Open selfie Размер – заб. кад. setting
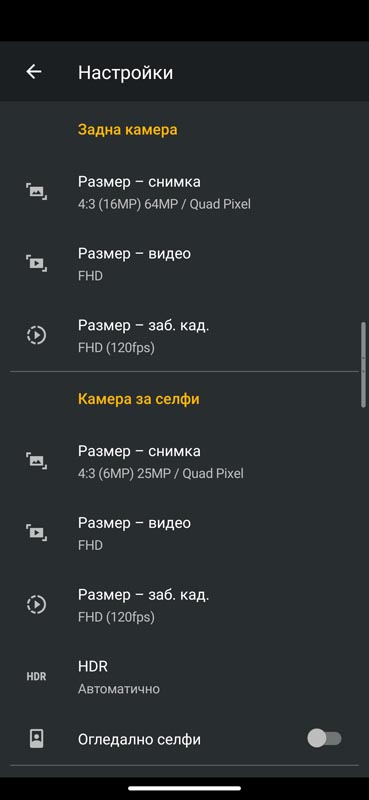The image size is (369, 800). pyautogui.click(x=184, y=605)
